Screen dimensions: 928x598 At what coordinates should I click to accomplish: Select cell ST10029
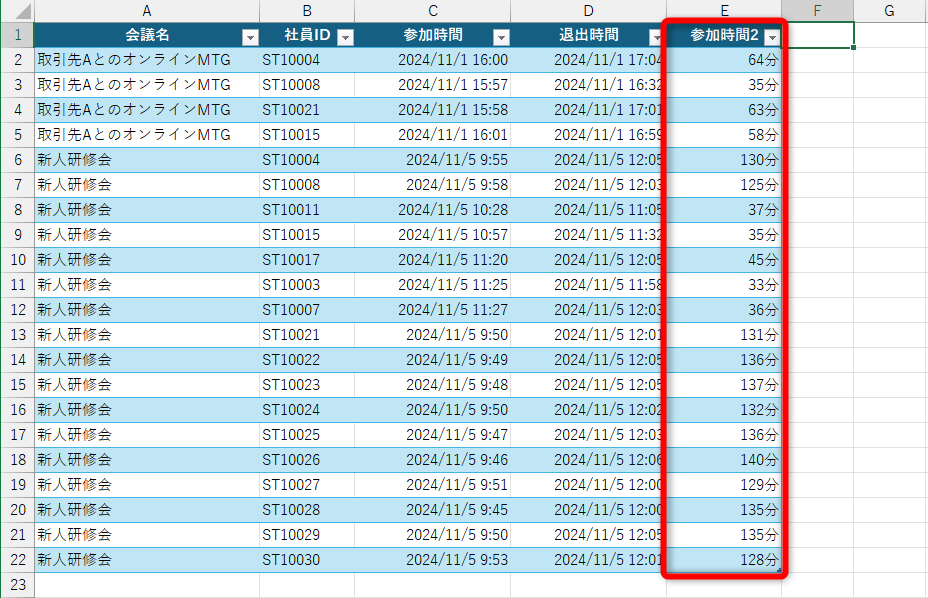tap(307, 535)
